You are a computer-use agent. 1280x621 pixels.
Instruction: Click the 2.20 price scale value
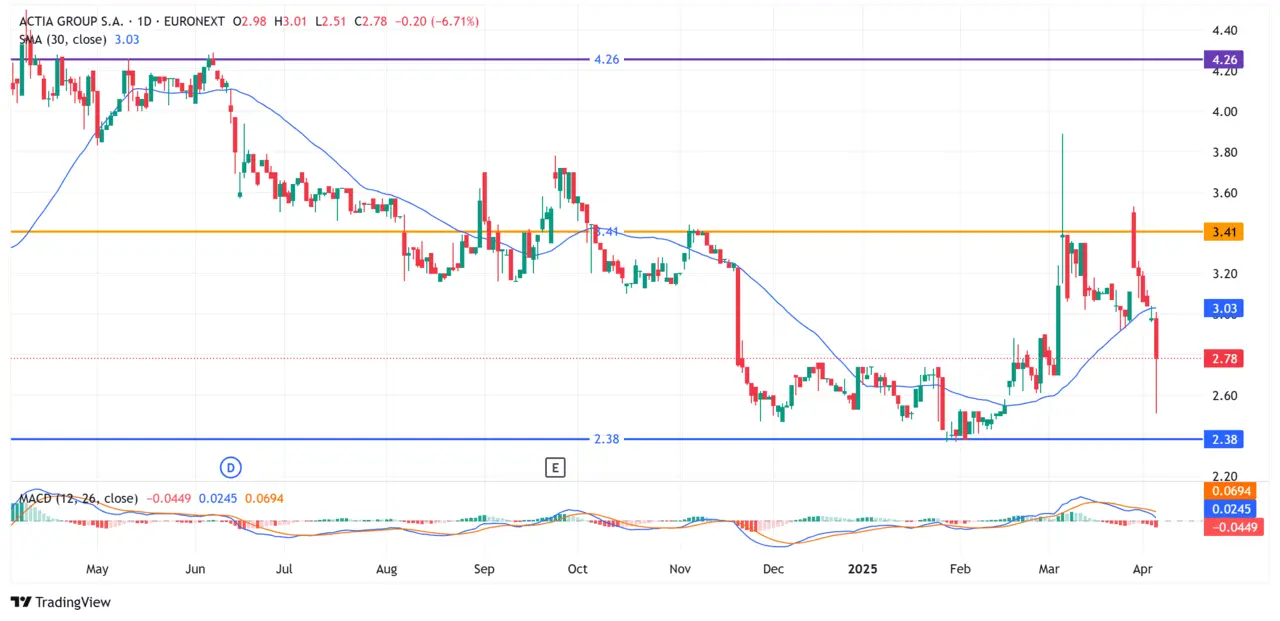click(1225, 477)
